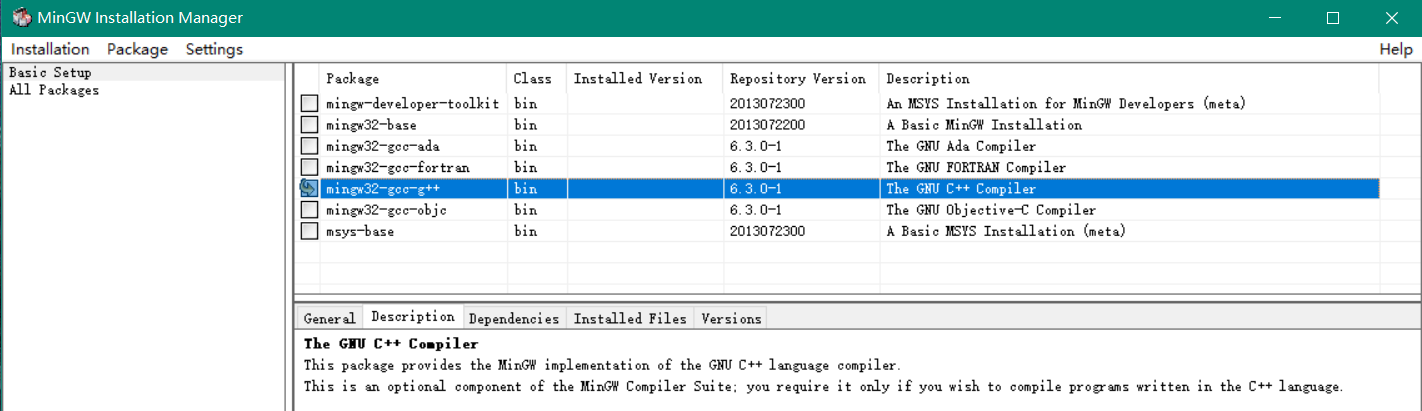Image resolution: width=1422 pixels, height=411 pixels.
Task: Select All Packages in left pane
Action: 54,90
